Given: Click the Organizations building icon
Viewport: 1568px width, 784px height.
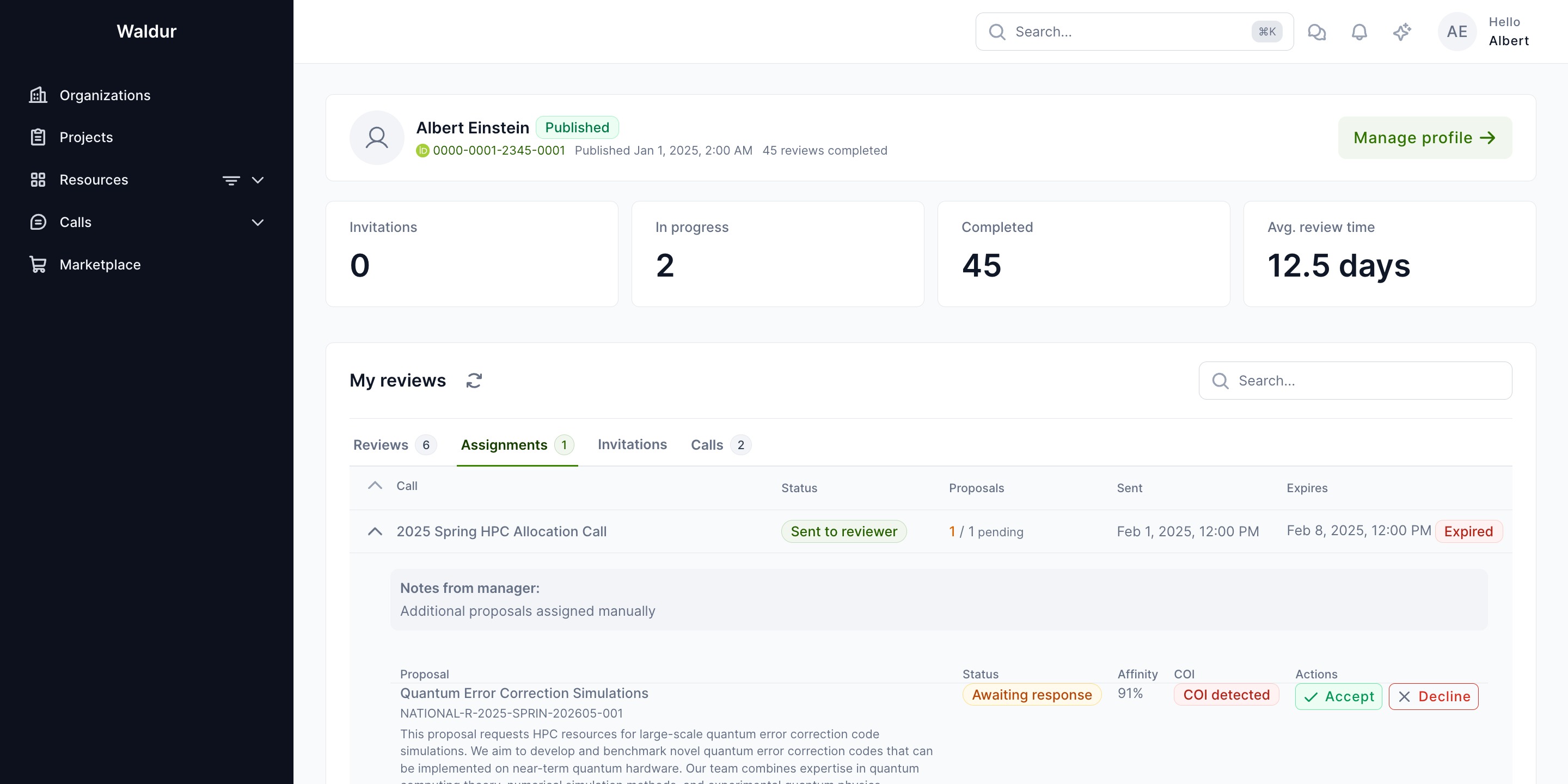Looking at the screenshot, I should tap(38, 95).
